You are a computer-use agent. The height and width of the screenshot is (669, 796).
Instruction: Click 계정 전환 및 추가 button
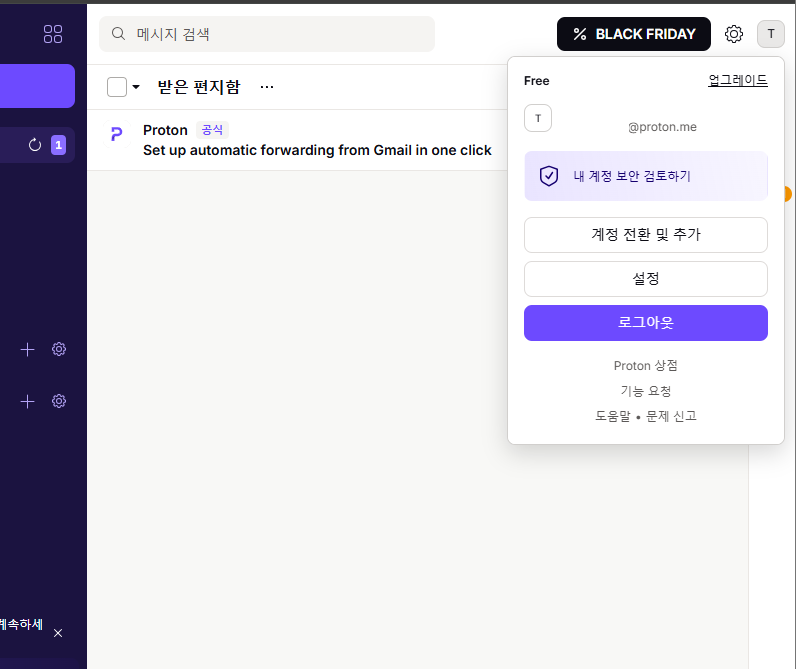coord(646,235)
